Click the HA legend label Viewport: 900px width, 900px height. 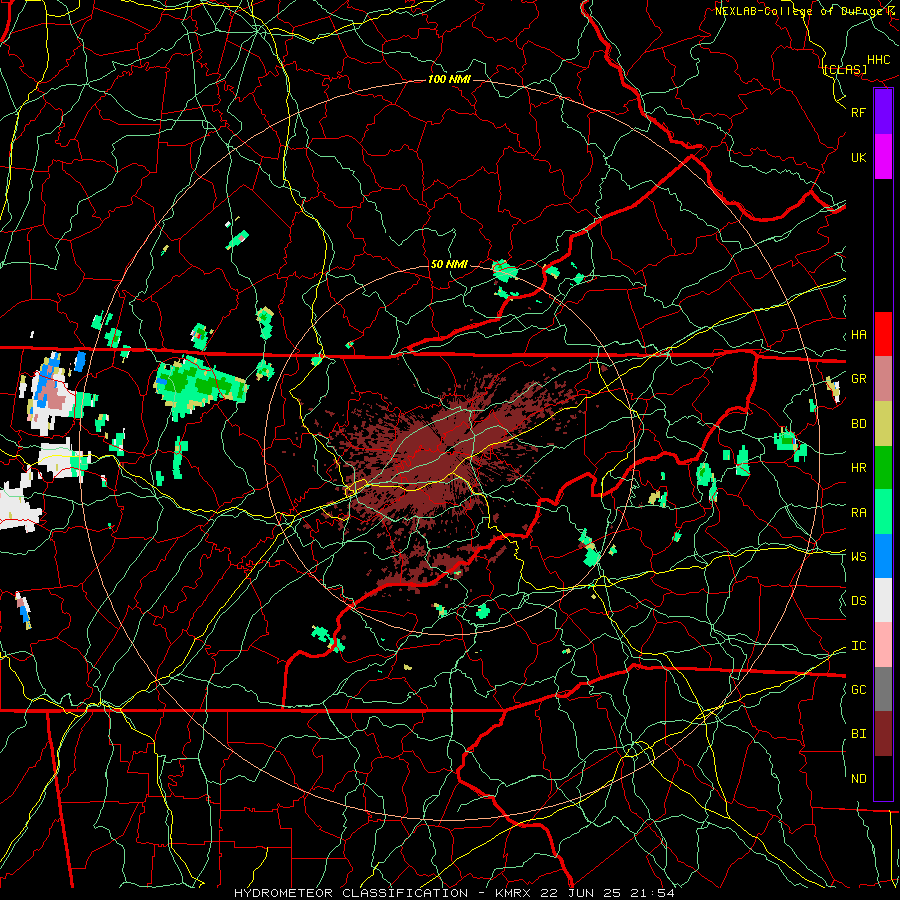tap(858, 335)
